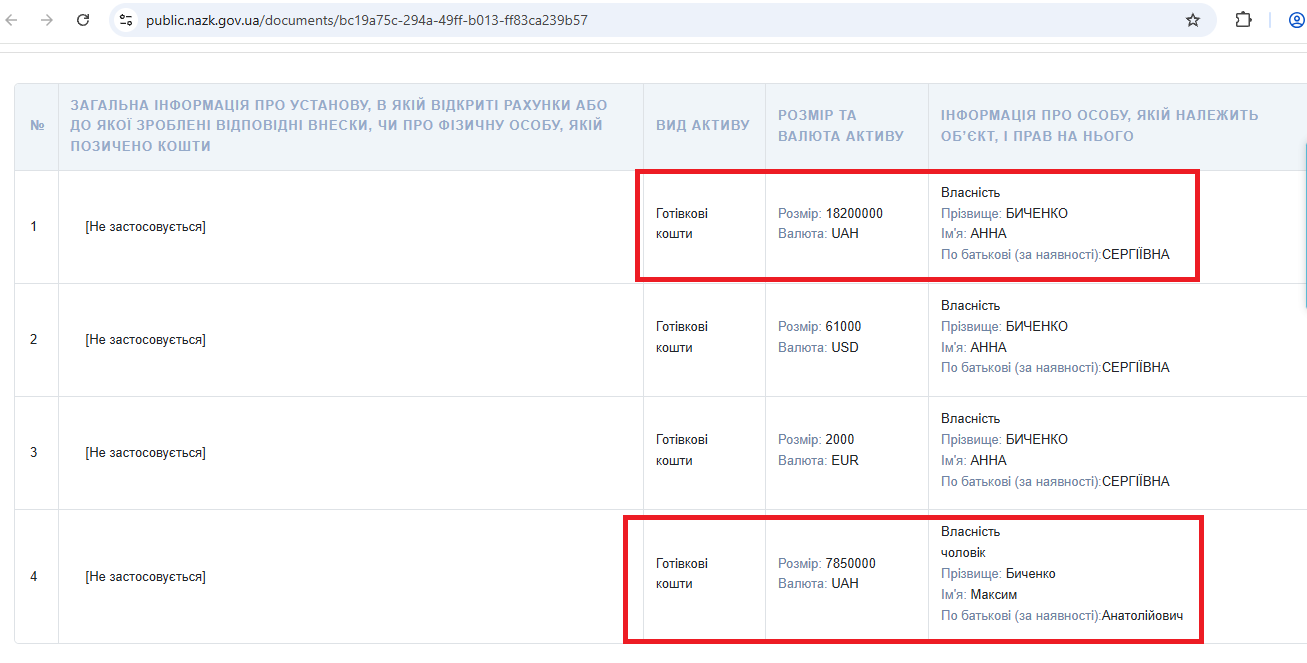Screen dimensions: 1307x663
Task: Open the browser profile icon
Action: click(1295, 20)
